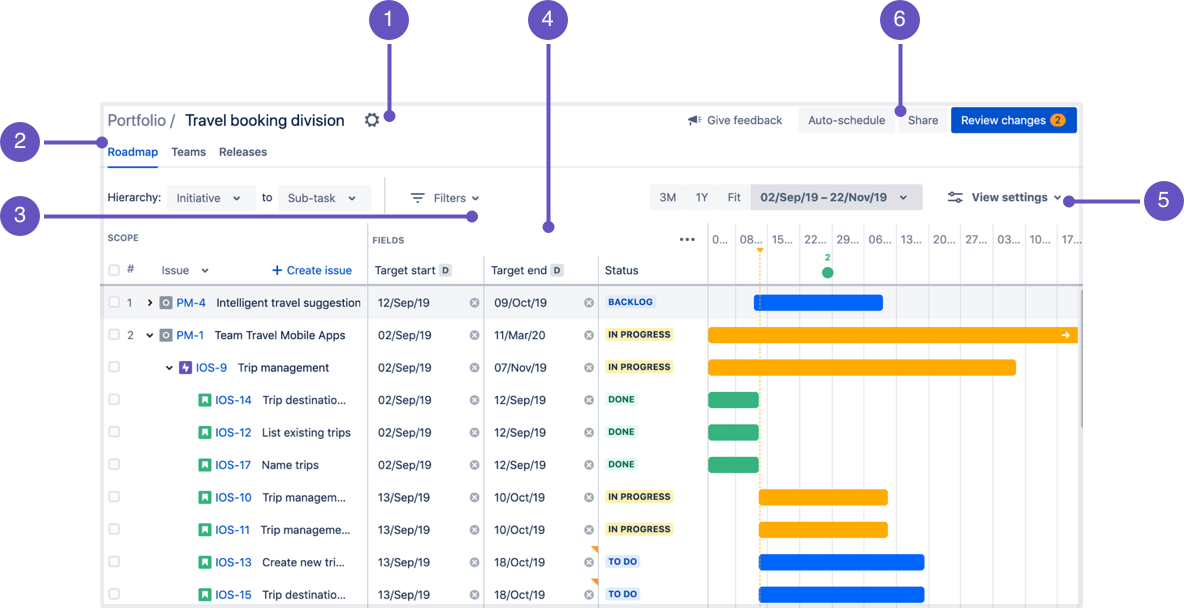Clear target end date for IOS-17
Image resolution: width=1184 pixels, height=608 pixels.
click(x=589, y=465)
